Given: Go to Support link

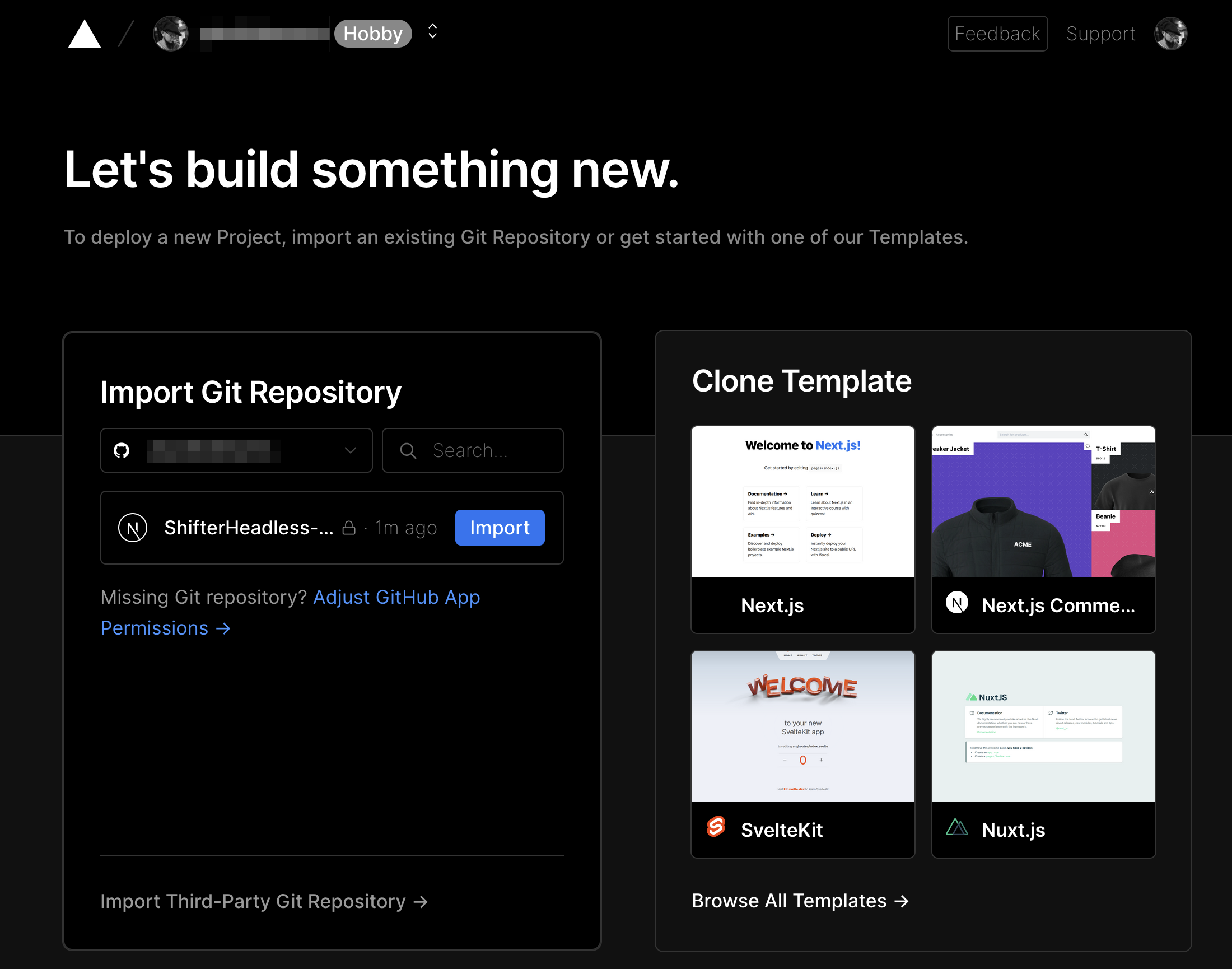Looking at the screenshot, I should [x=1100, y=34].
